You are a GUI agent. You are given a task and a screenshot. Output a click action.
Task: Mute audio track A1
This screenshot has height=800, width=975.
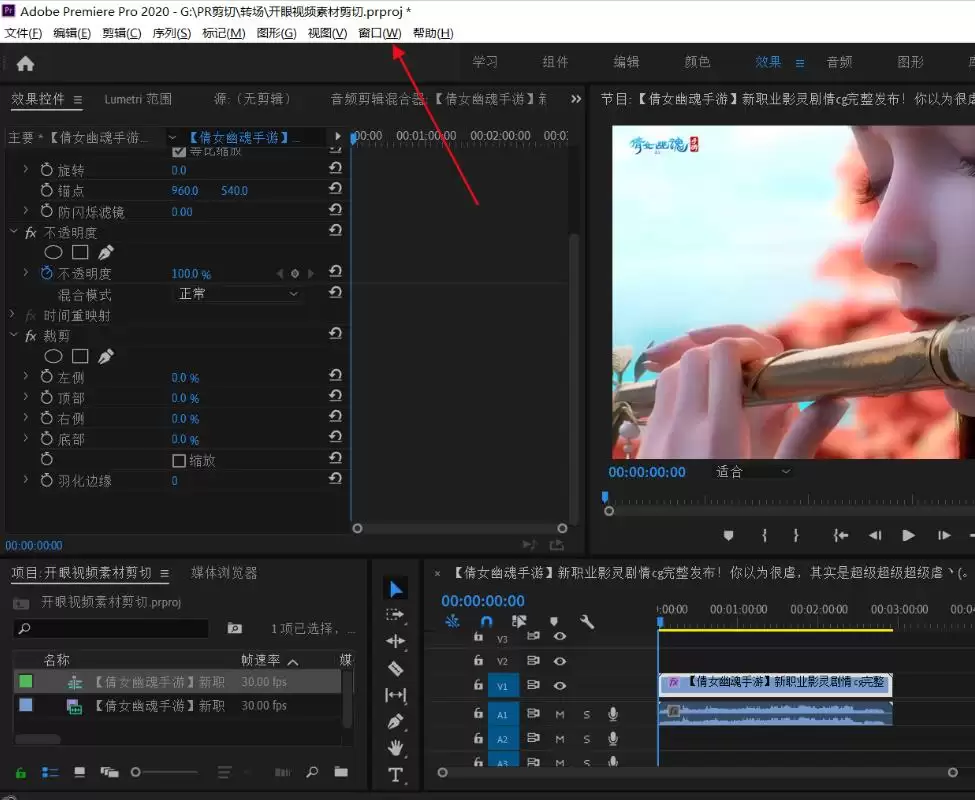(560, 715)
